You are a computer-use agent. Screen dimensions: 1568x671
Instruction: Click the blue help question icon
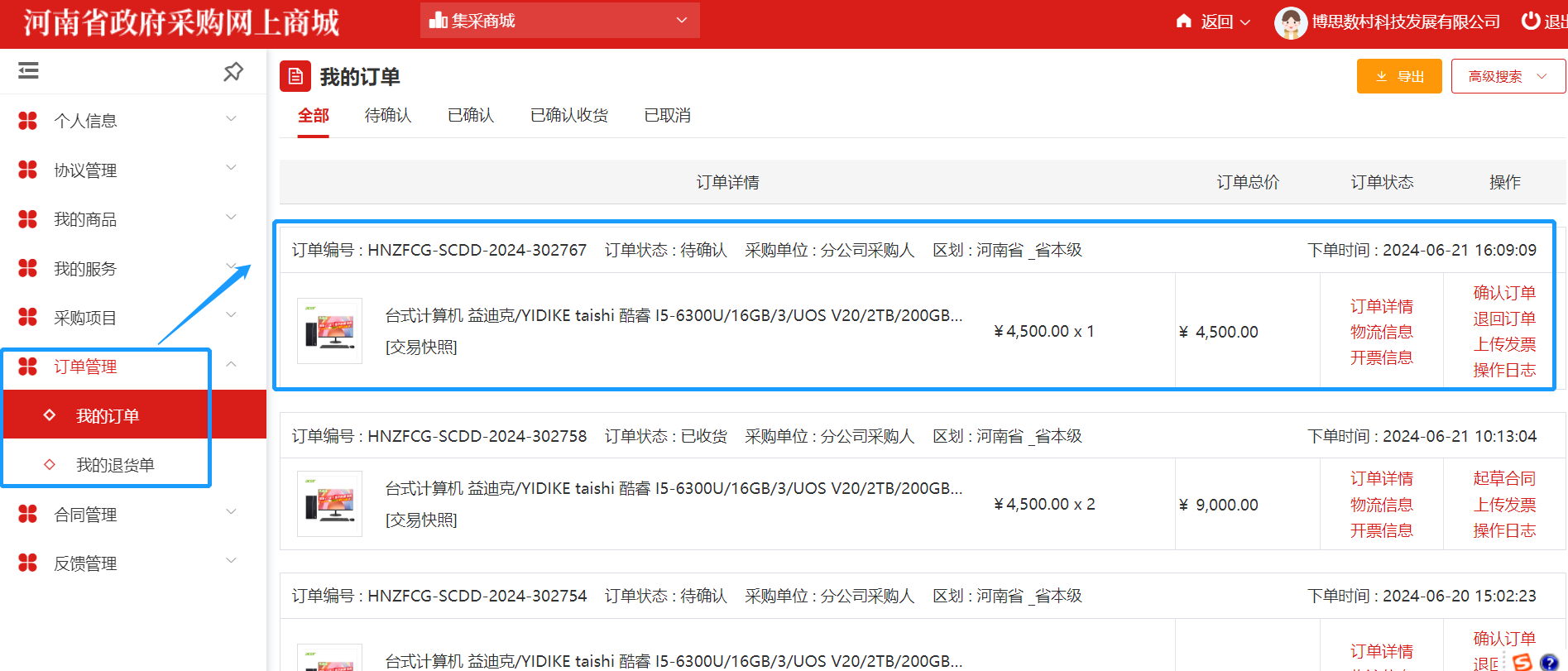[1549, 662]
